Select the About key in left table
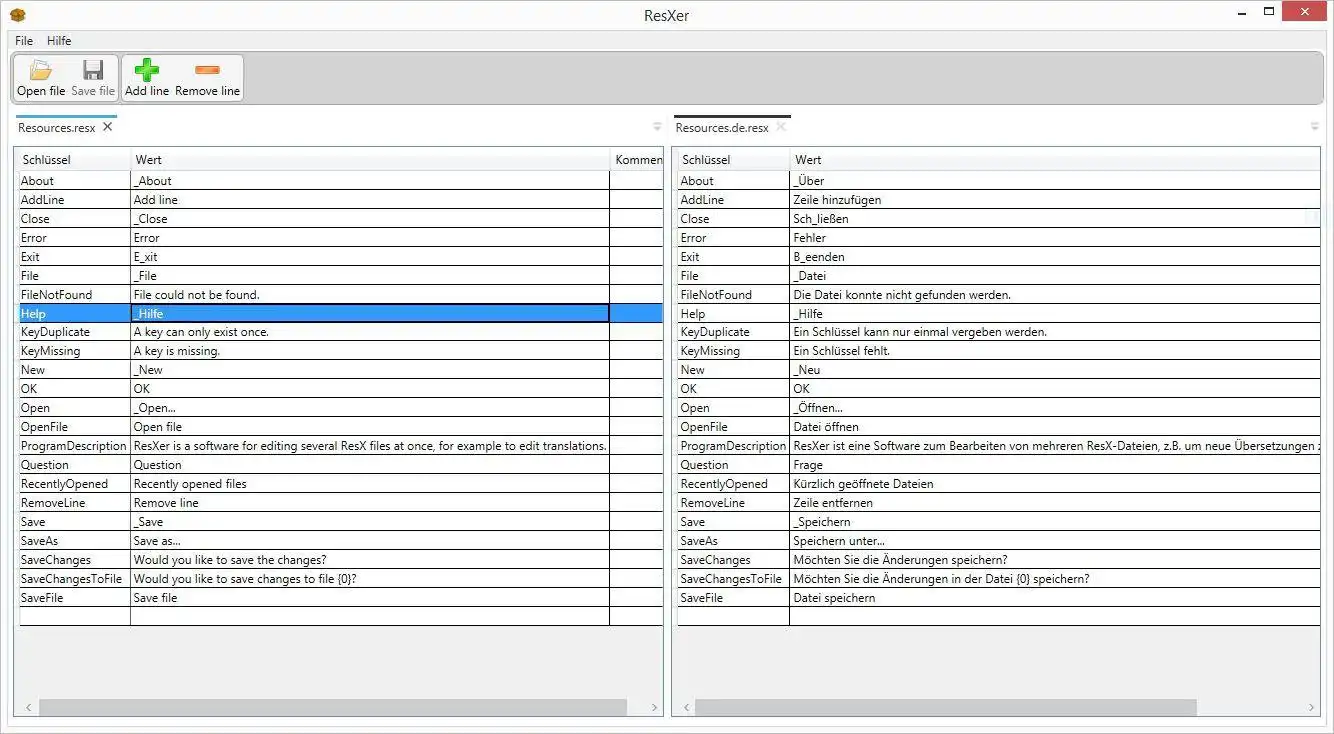The height and width of the screenshot is (734, 1334). coord(75,181)
